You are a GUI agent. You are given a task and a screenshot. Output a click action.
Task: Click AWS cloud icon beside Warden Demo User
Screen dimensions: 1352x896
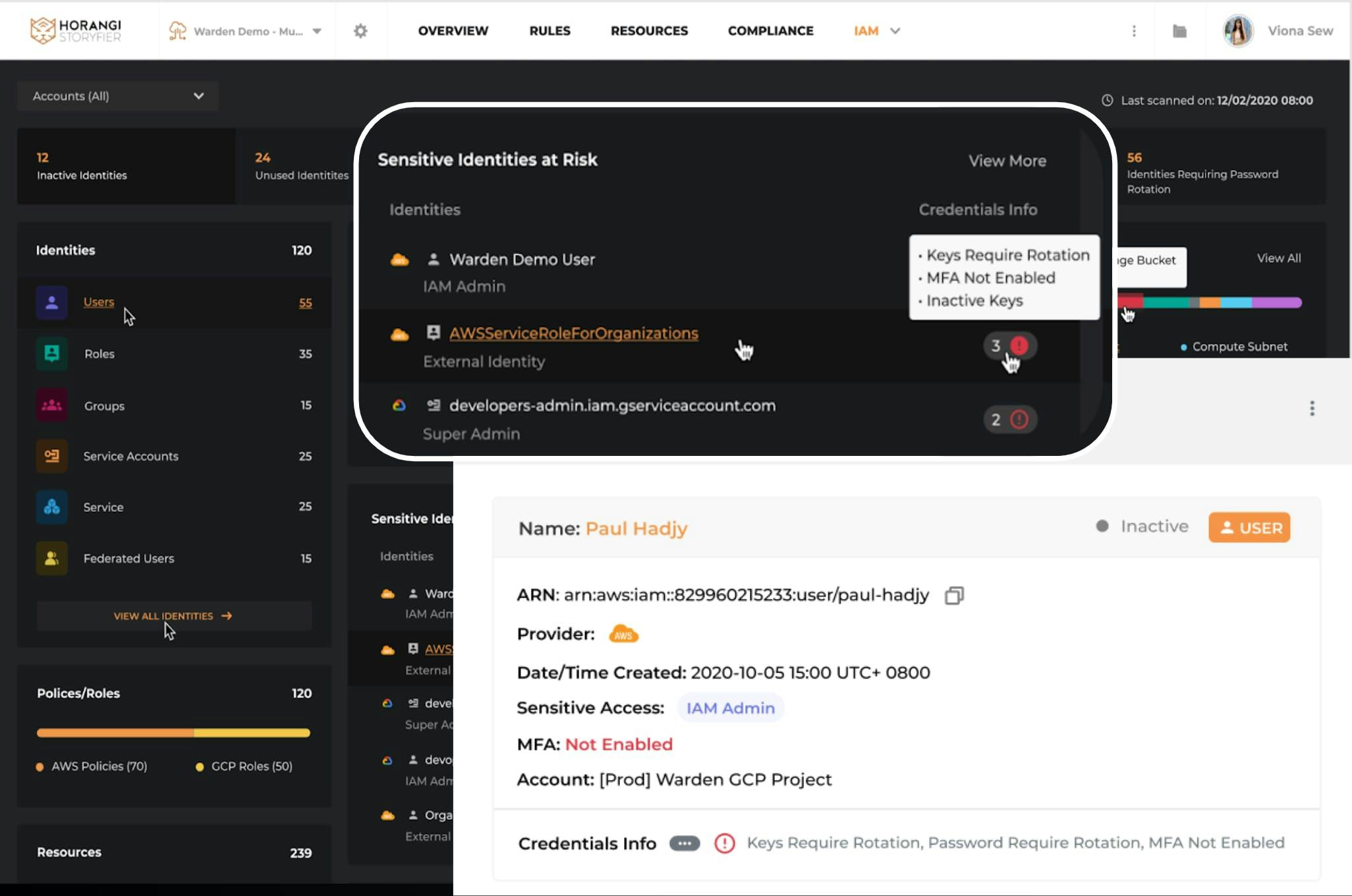point(399,260)
